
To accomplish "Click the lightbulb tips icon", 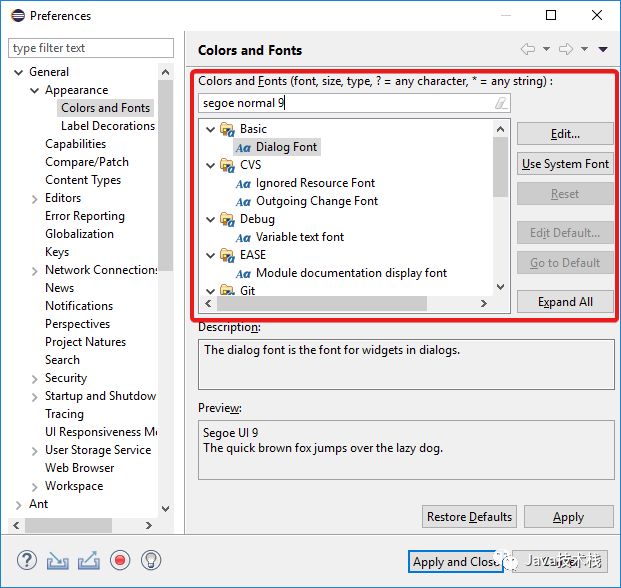I will coord(151,560).
